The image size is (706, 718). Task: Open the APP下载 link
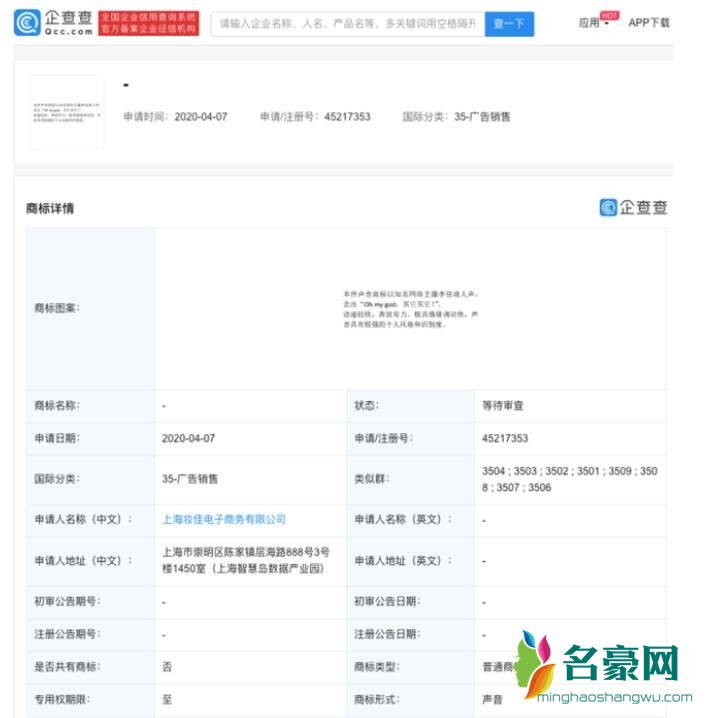tap(648, 23)
